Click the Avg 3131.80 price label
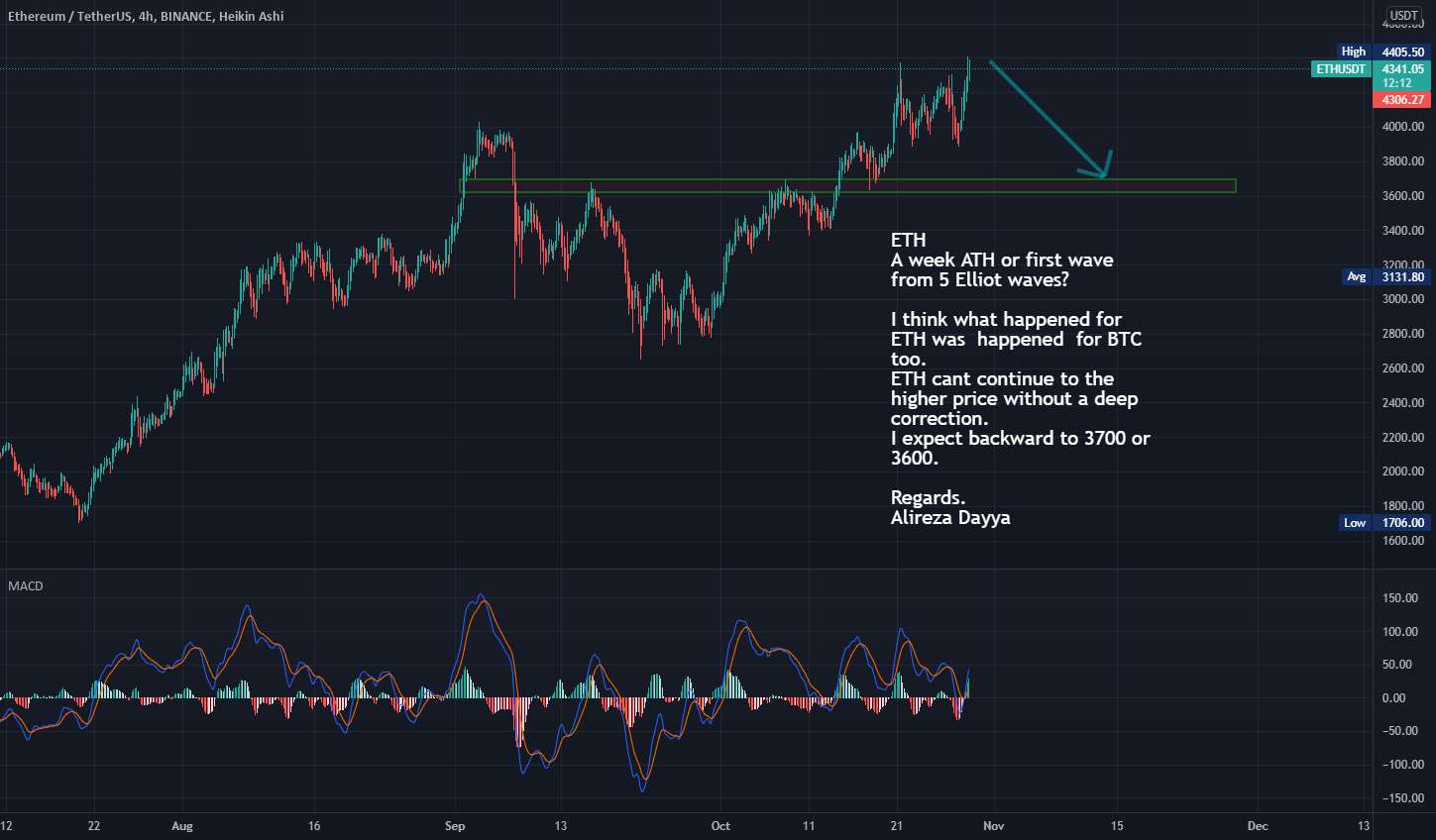1436x840 pixels. [x=1385, y=277]
